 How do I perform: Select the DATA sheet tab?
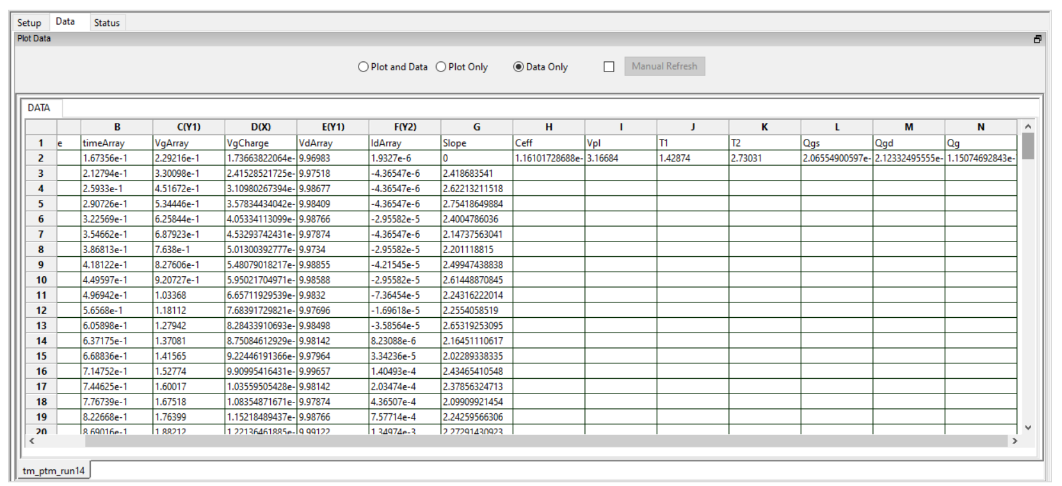(39, 107)
